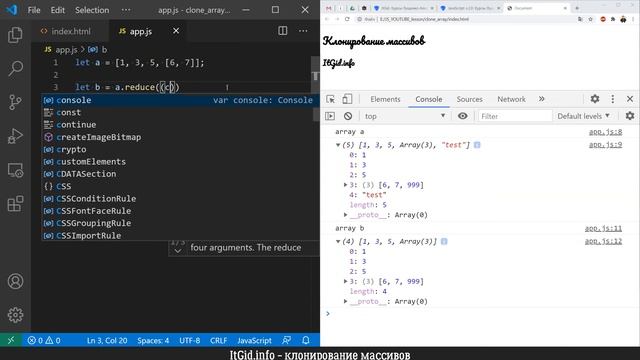Open the Extensions view
640x360 pixels.
click(15, 204)
